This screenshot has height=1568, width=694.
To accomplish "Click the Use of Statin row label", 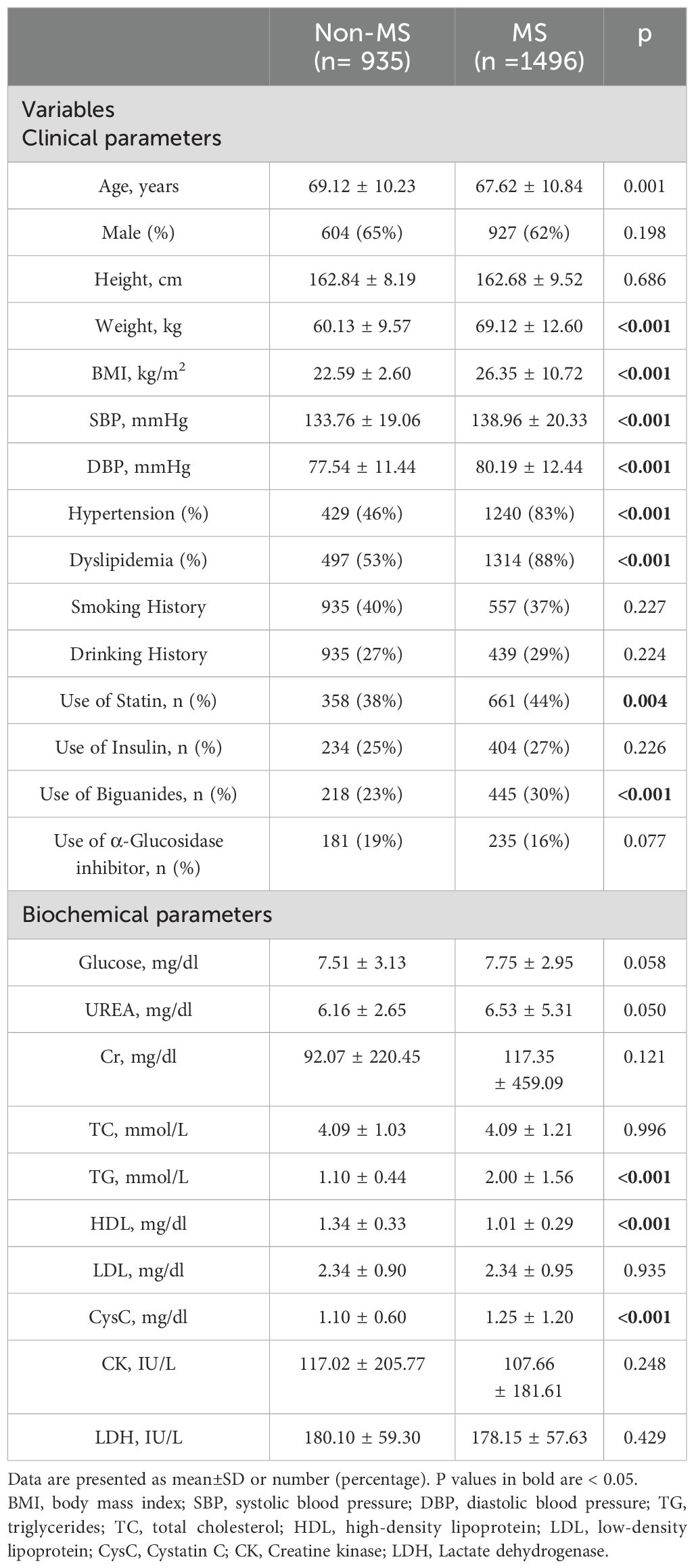I will point(138,701).
